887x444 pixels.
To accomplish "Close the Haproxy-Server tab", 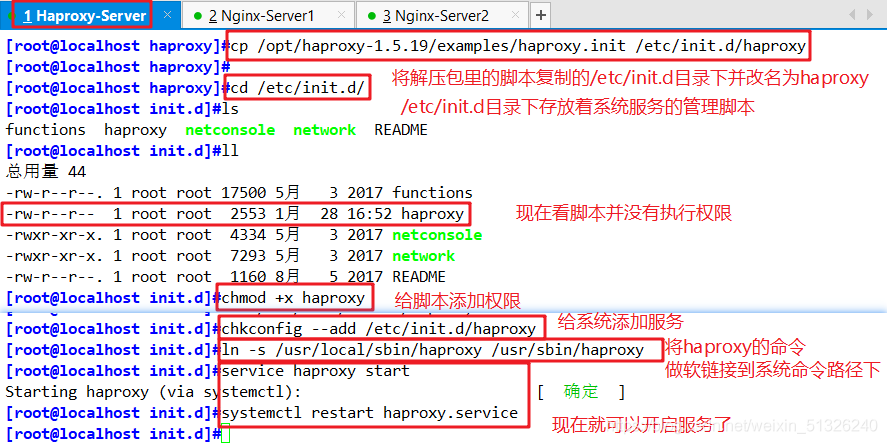I will click(167, 15).
